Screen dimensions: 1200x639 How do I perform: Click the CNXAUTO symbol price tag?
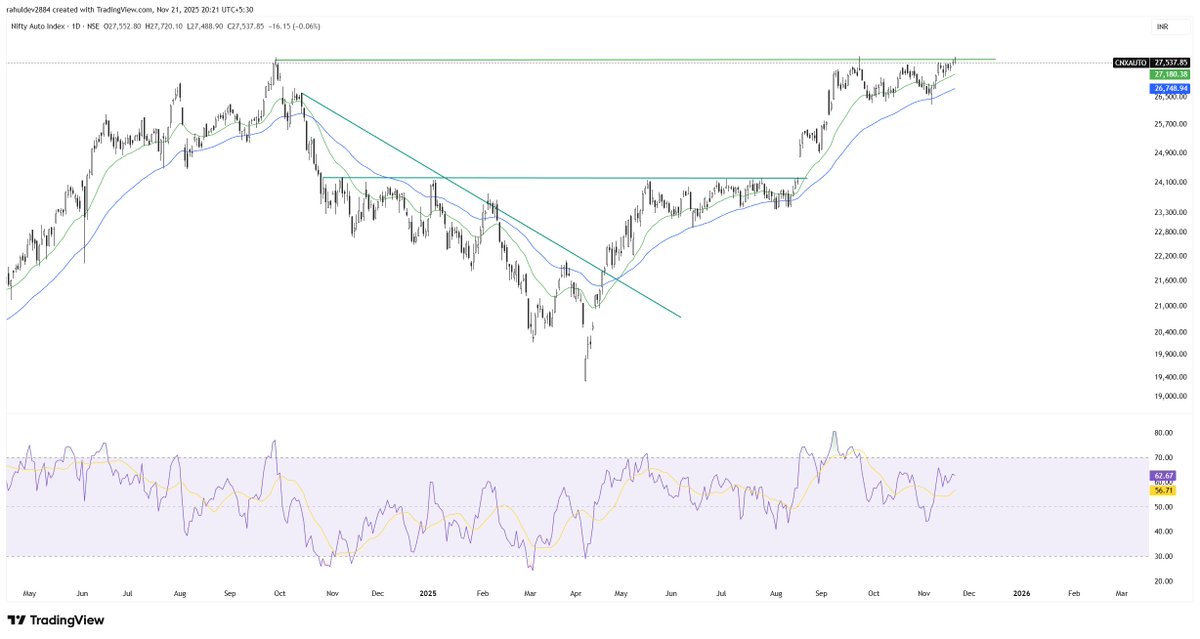click(1130, 62)
